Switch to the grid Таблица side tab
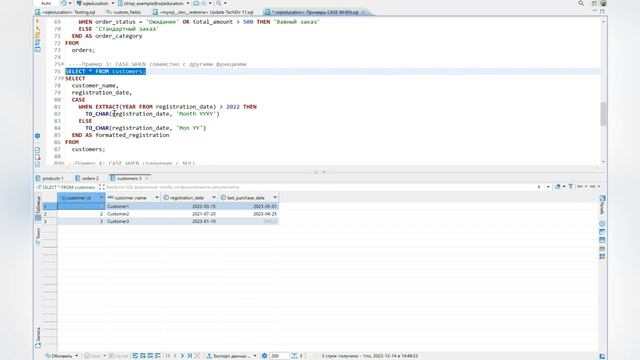This screenshot has width=640, height=360. pyautogui.click(x=38, y=208)
